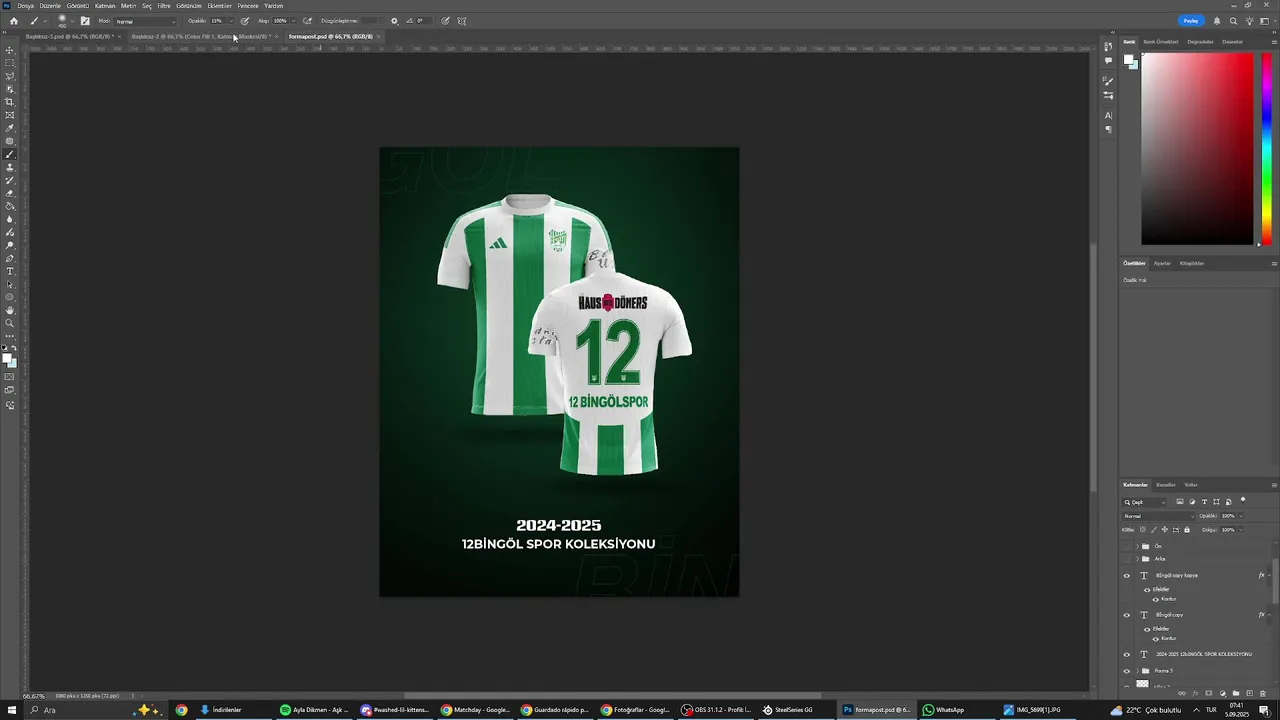Viewport: 1280px width, 720px height.
Task: Add a layer style with fx icon
Action: [1195, 693]
